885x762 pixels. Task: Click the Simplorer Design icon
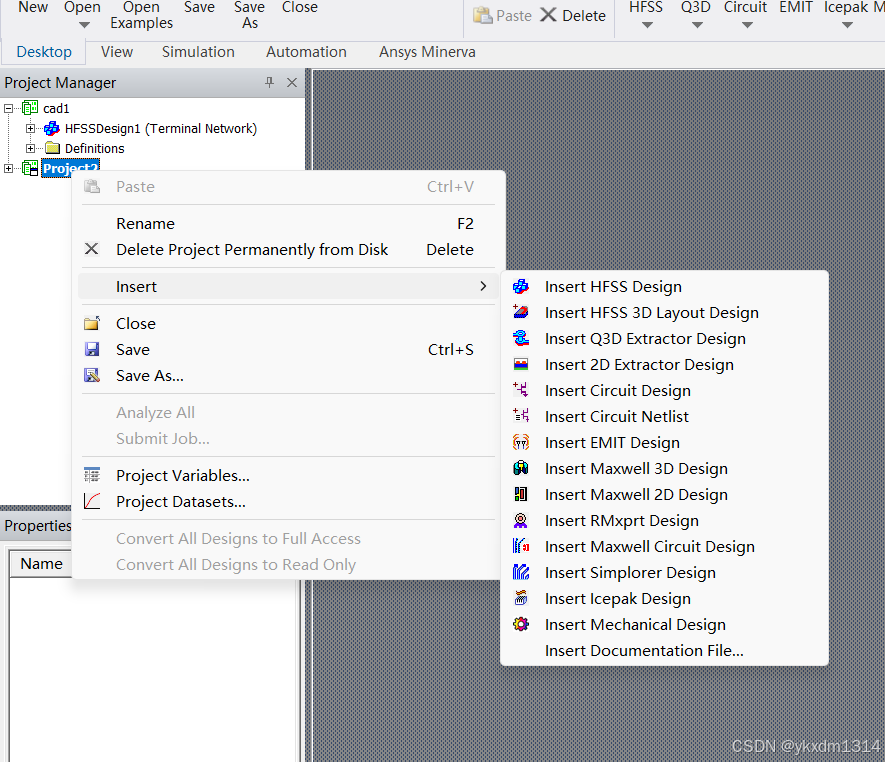tap(520, 572)
